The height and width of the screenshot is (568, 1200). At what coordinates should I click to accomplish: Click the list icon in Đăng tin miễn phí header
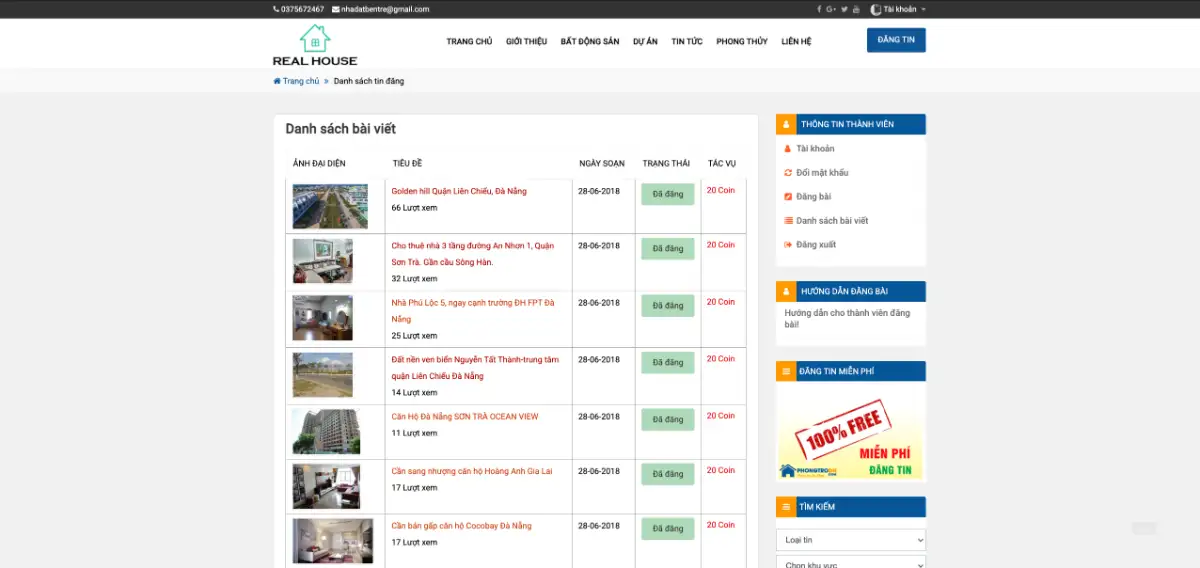(x=786, y=371)
